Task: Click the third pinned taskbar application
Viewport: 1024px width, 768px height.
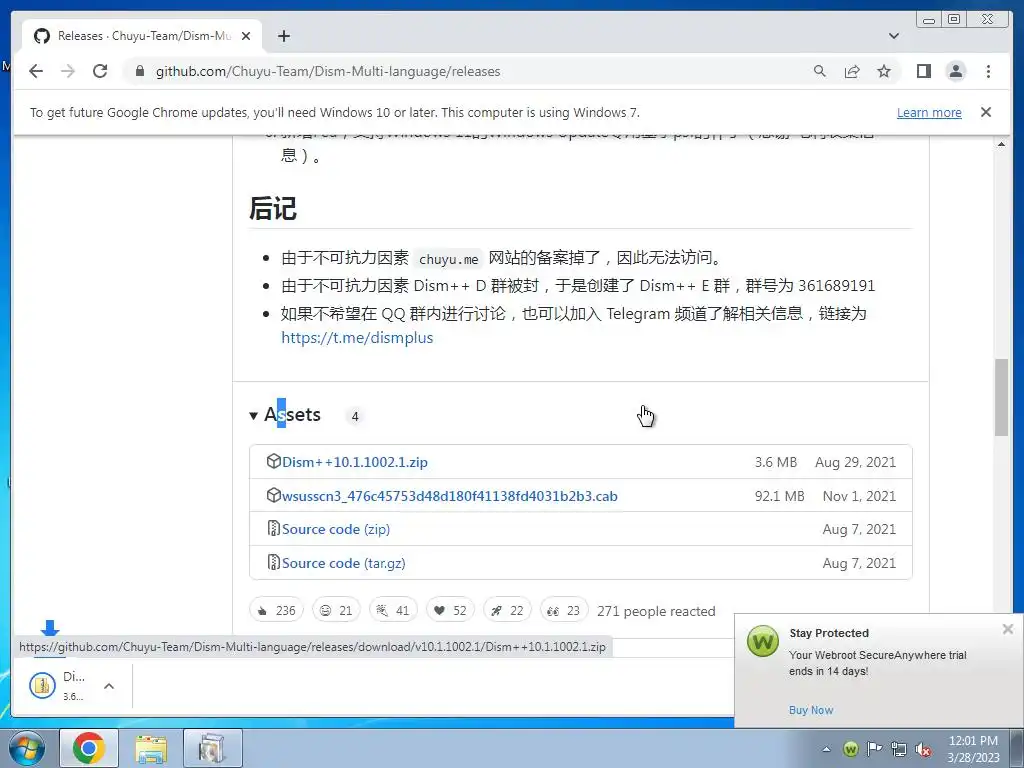Action: point(213,748)
